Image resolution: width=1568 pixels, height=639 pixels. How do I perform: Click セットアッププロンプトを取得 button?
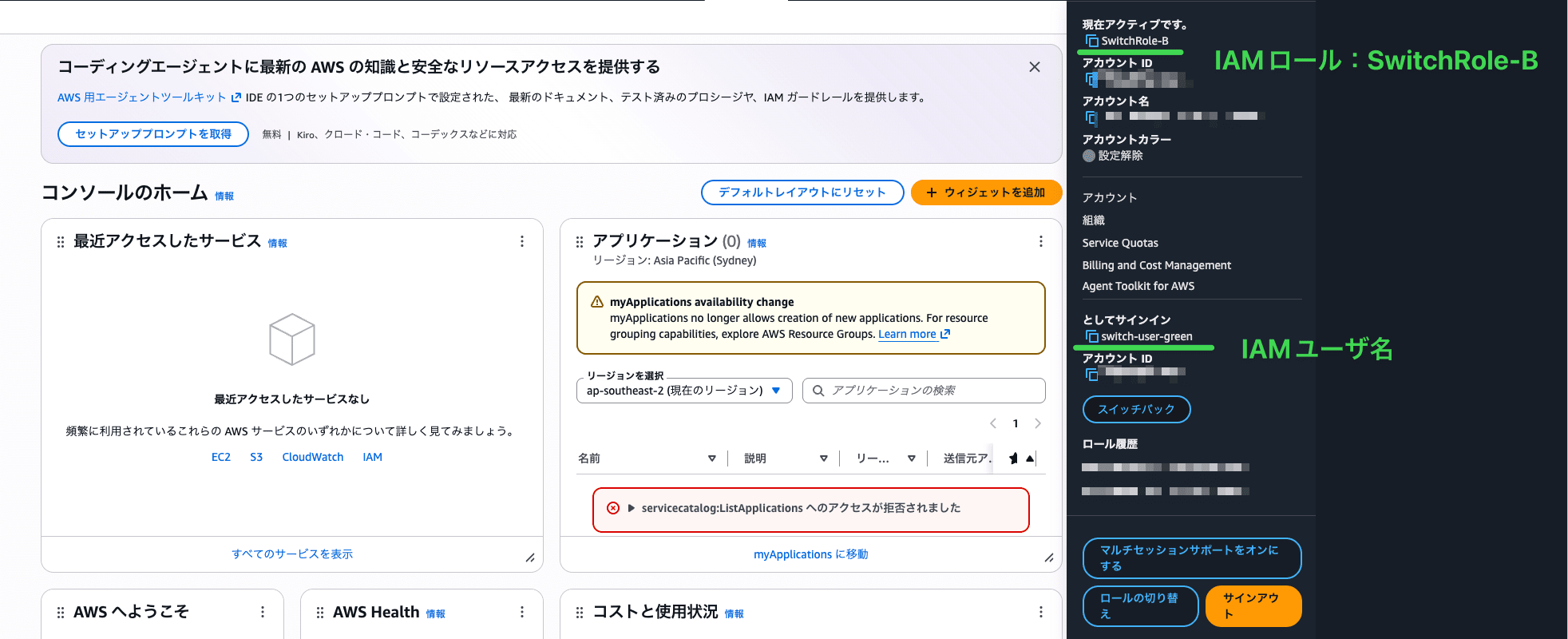(153, 134)
